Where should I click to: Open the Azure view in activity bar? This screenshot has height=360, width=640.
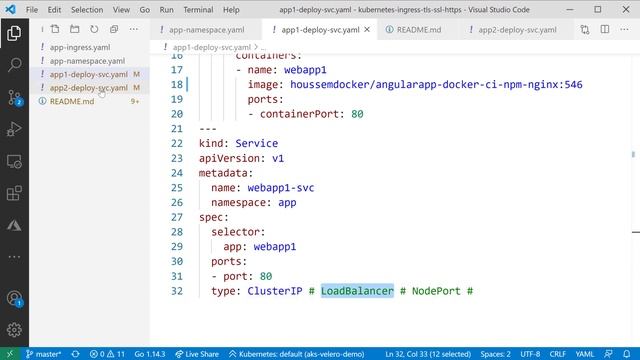coord(14,225)
